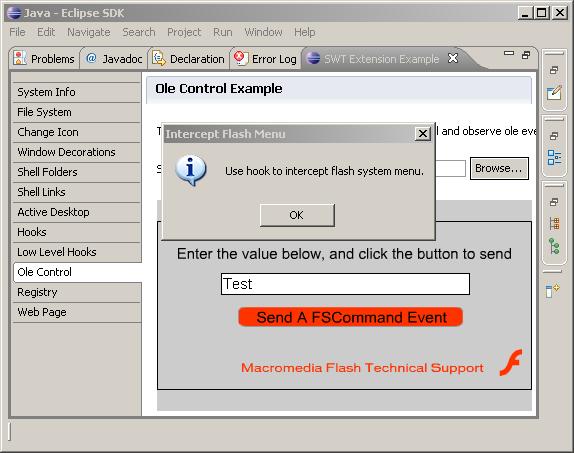Click OK in Intercept Flash Menu dialog
Viewport: 574px width, 453px height.
pyautogui.click(x=297, y=215)
